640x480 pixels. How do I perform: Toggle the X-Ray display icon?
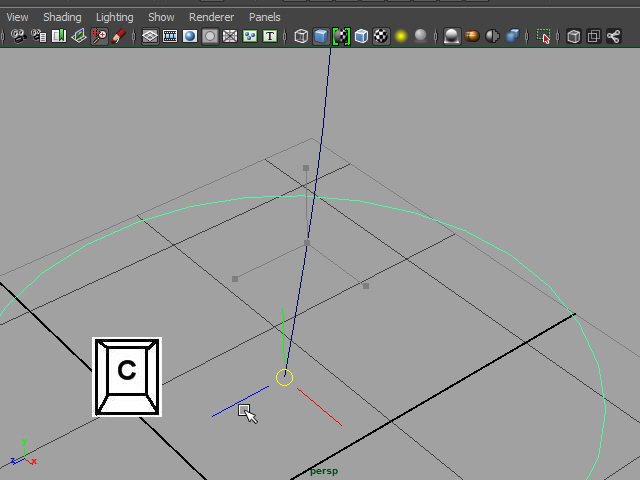574,36
